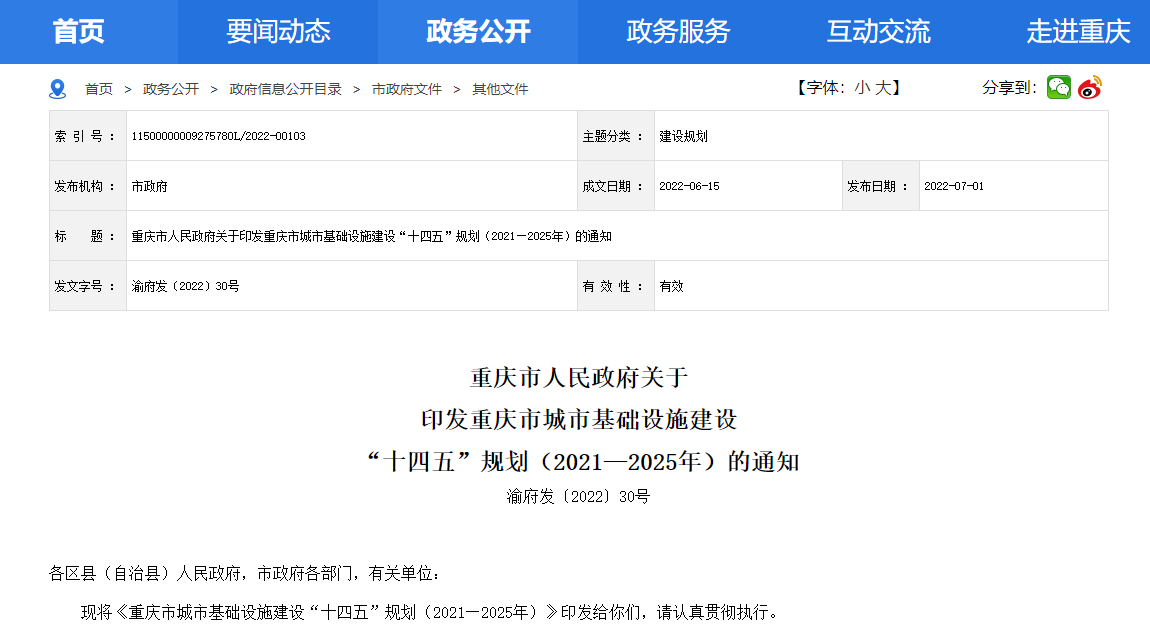Set font size to small (小)
This screenshot has height=636, width=1150.
click(862, 88)
